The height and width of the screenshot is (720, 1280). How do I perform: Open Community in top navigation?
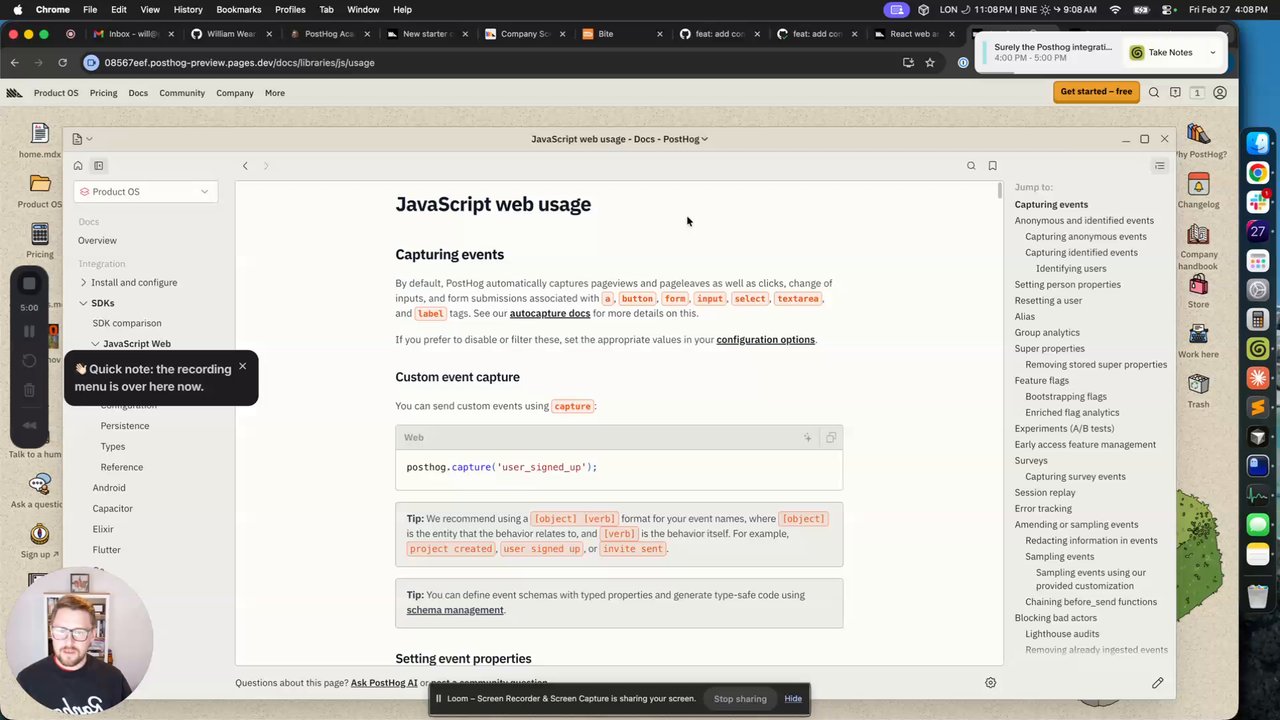[x=182, y=93]
